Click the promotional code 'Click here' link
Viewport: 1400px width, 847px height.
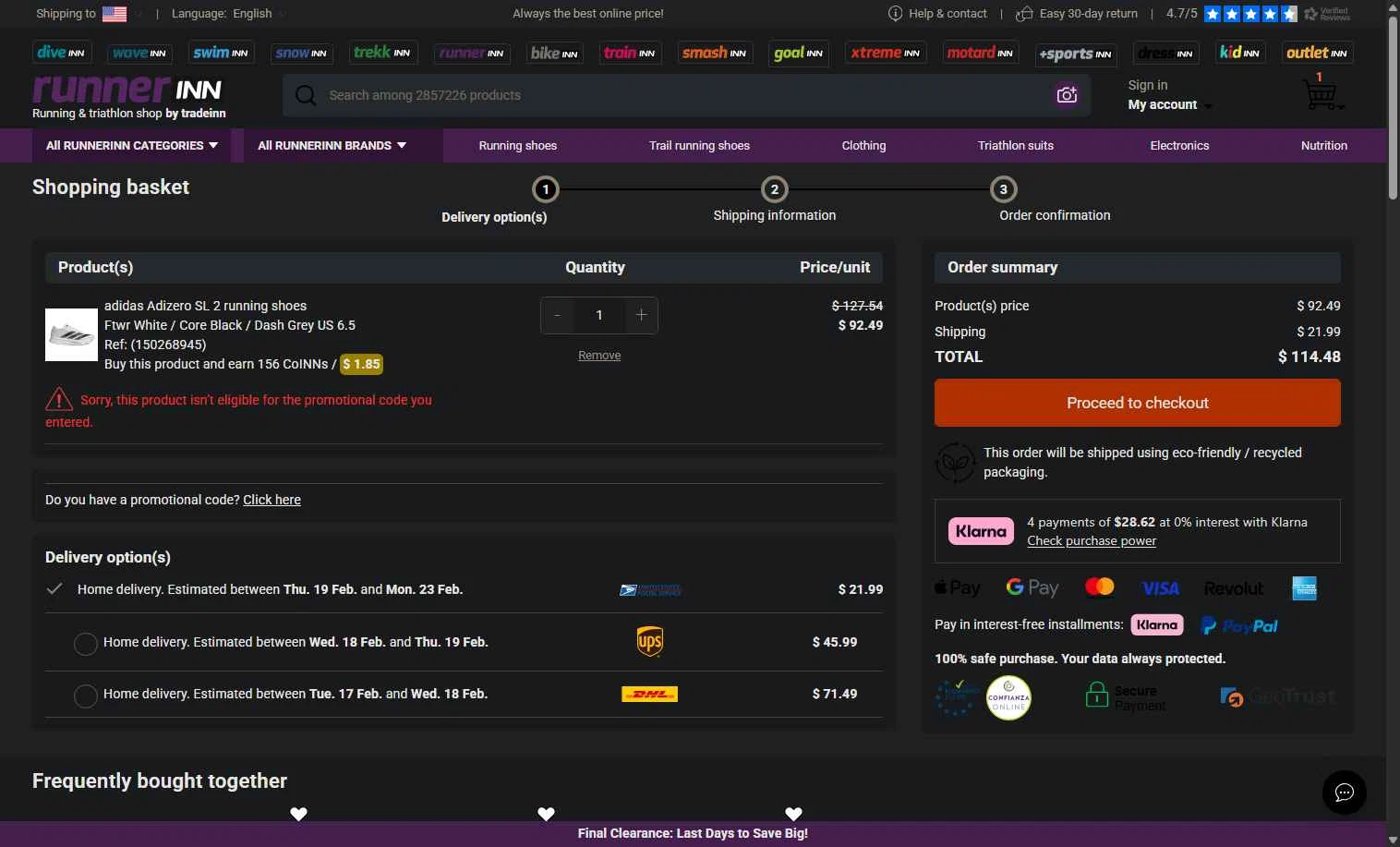(272, 500)
